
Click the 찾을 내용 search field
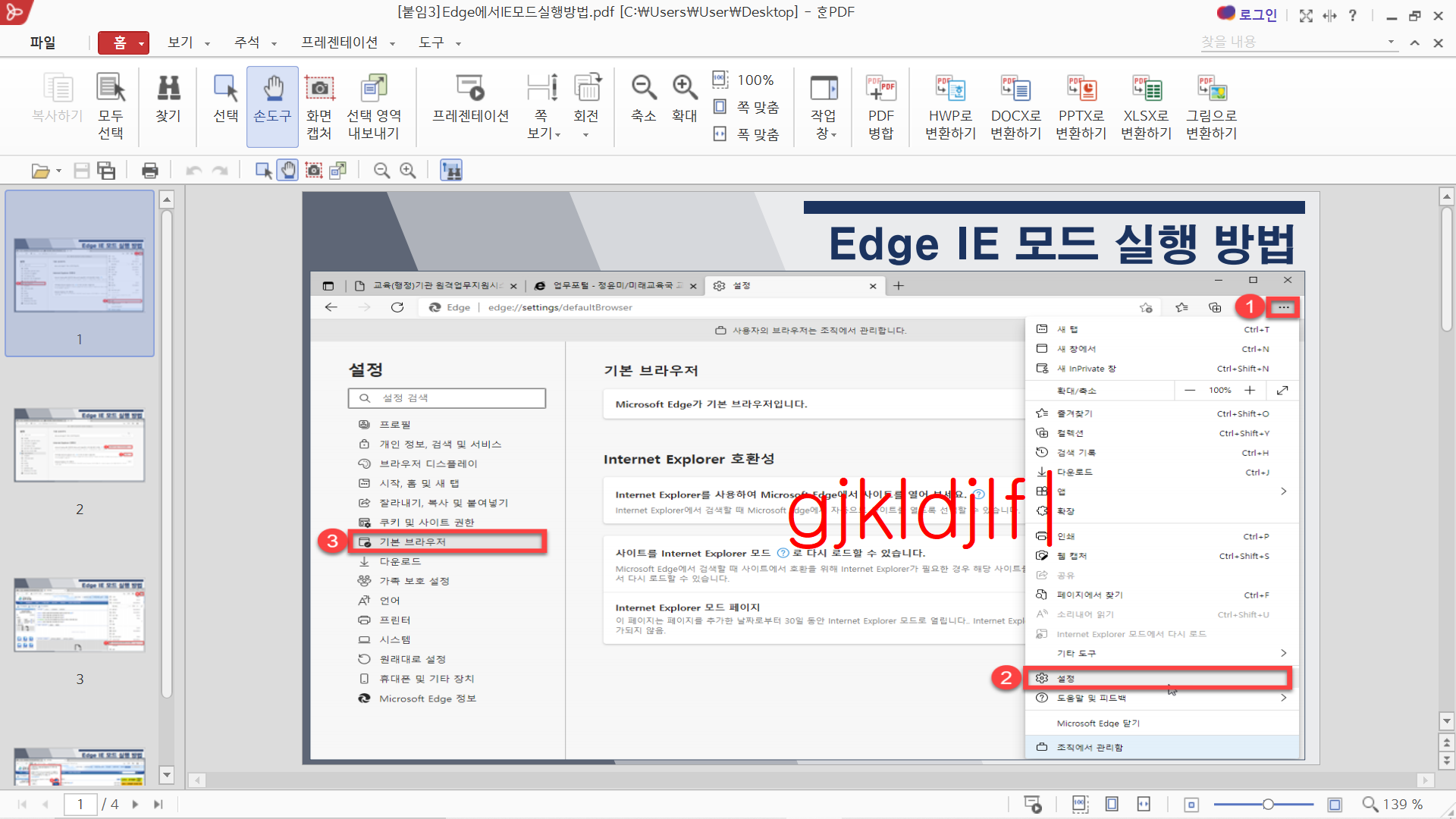click(x=1291, y=42)
